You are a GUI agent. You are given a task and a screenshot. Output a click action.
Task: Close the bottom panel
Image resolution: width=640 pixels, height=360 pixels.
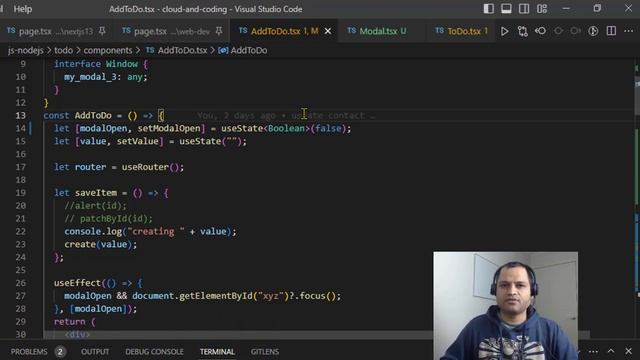click(629, 351)
